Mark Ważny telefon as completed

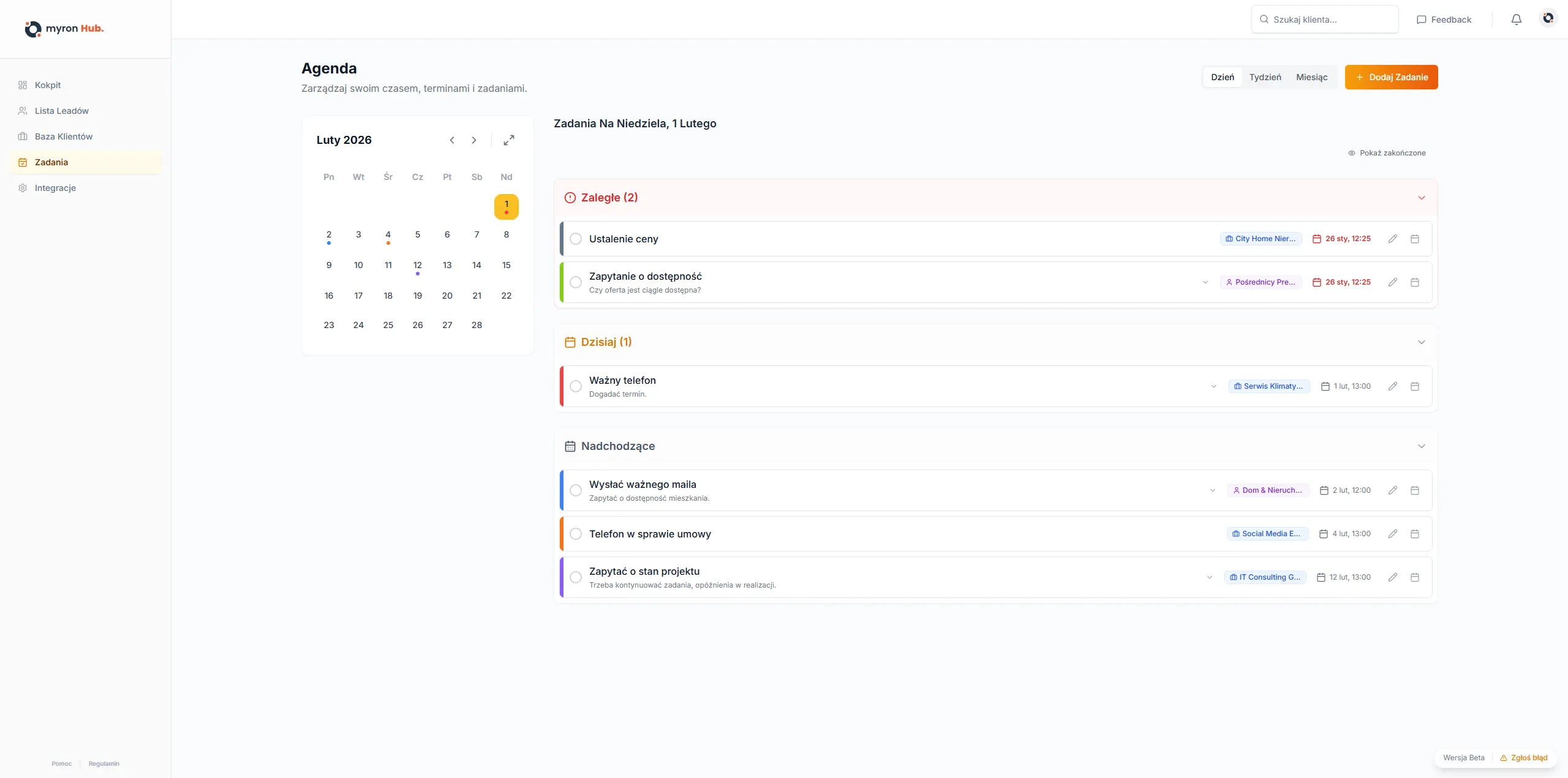point(576,386)
